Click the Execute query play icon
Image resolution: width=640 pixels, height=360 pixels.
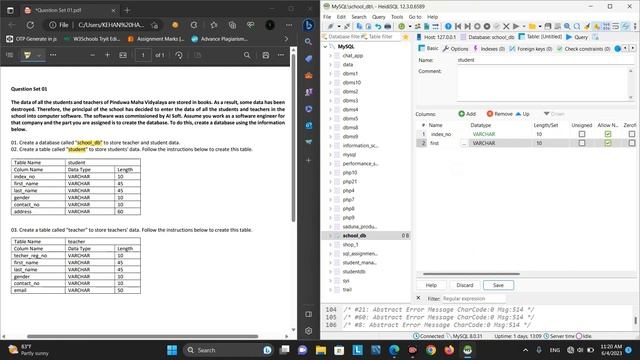tap(516, 26)
